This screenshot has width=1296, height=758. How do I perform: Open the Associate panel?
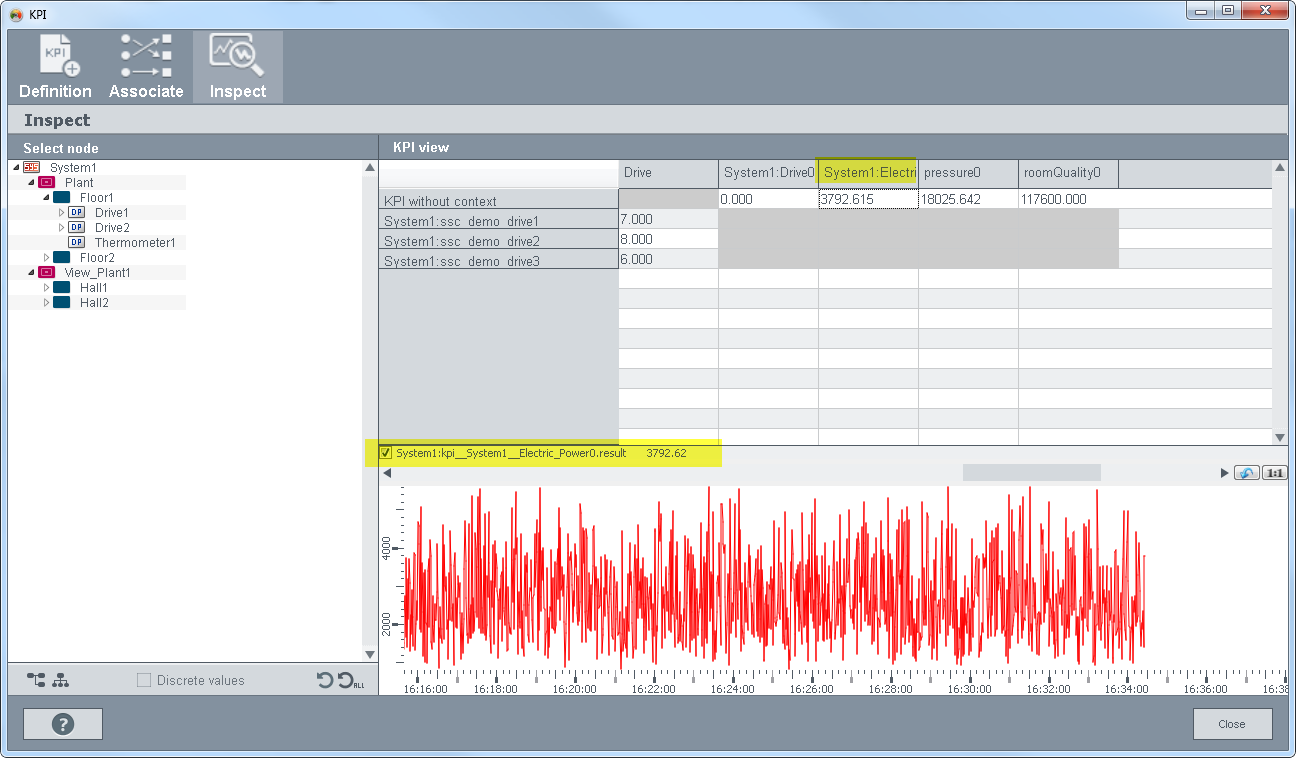tap(146, 67)
